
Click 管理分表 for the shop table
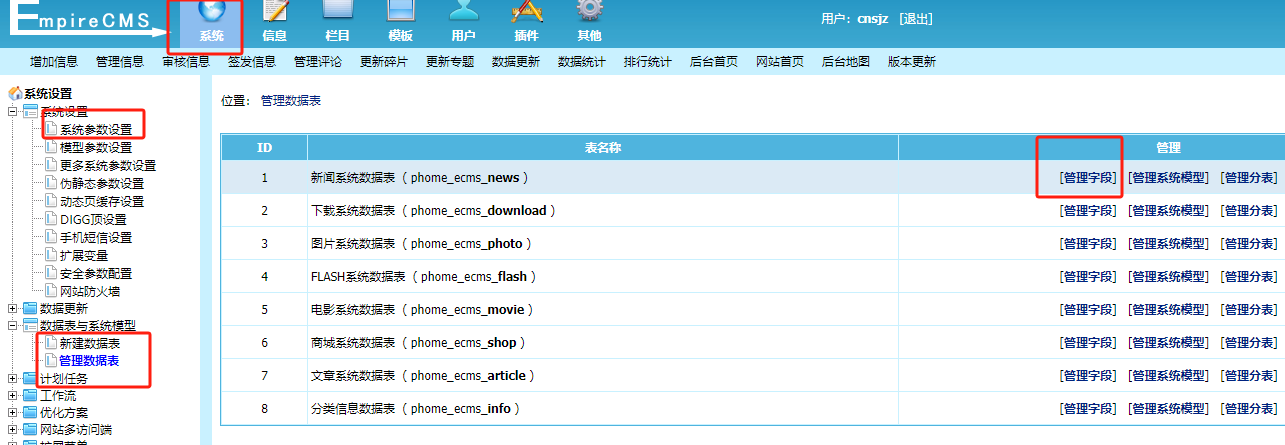[1250, 343]
